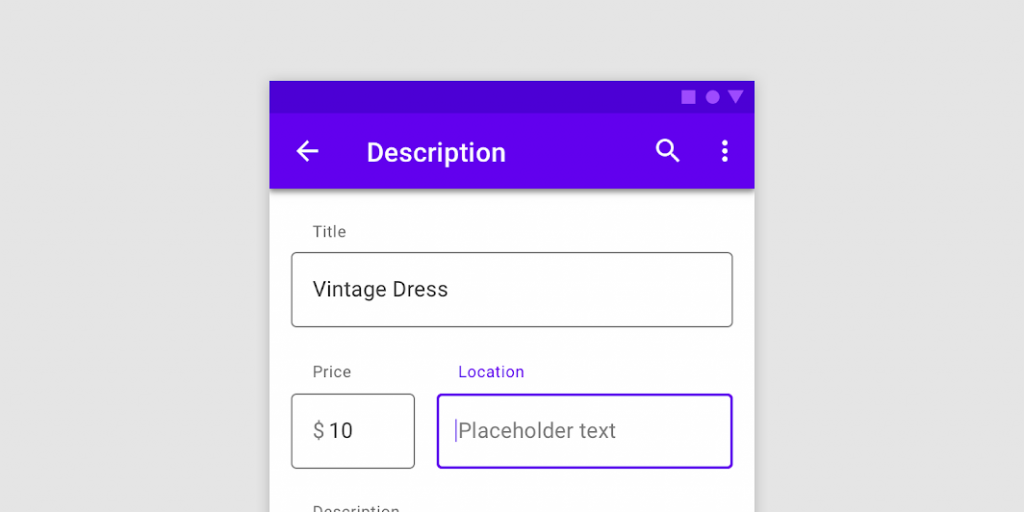
Task: Click the Description app bar title
Action: click(436, 152)
